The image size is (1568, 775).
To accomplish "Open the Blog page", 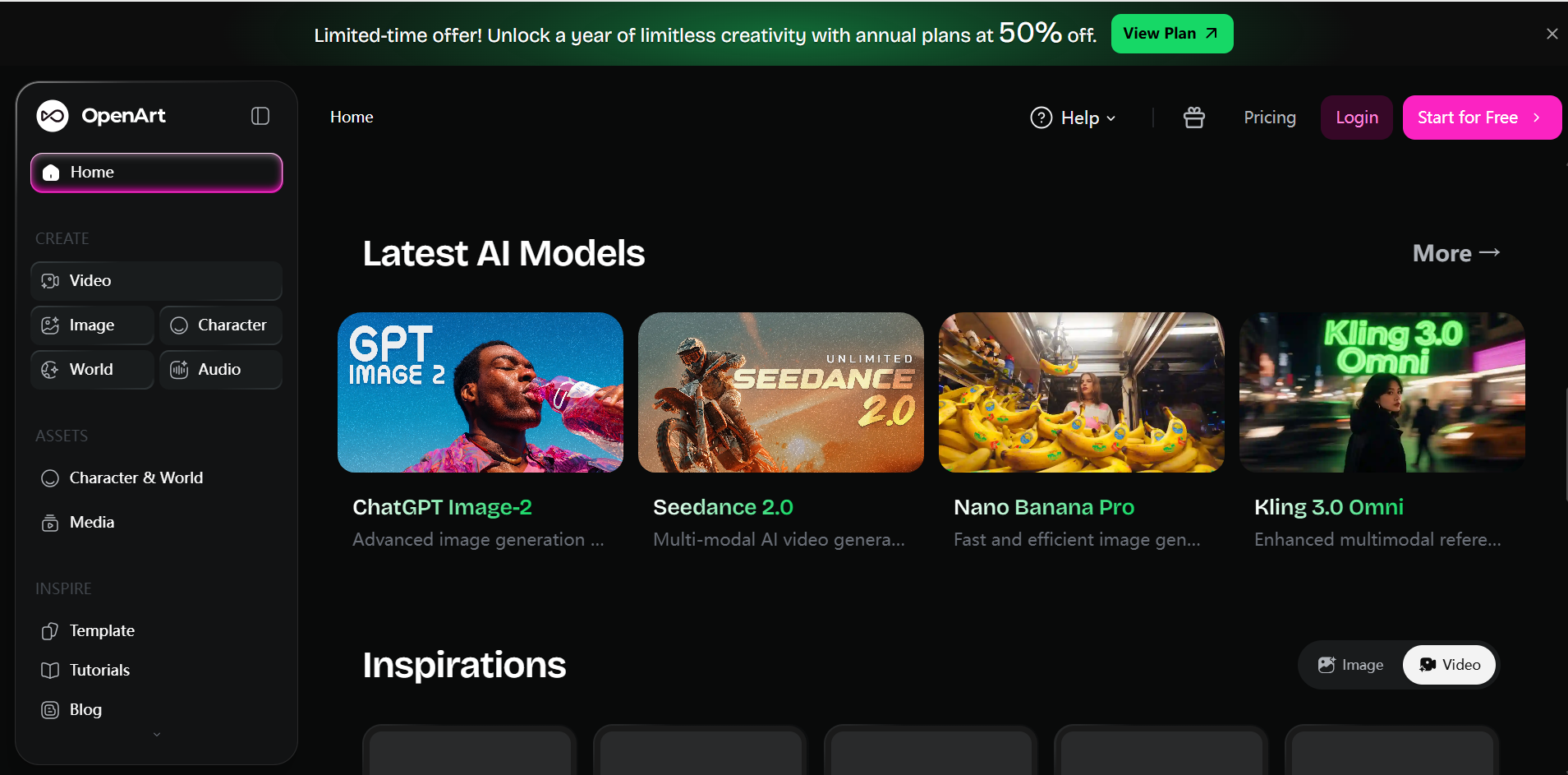I will (x=157, y=710).
